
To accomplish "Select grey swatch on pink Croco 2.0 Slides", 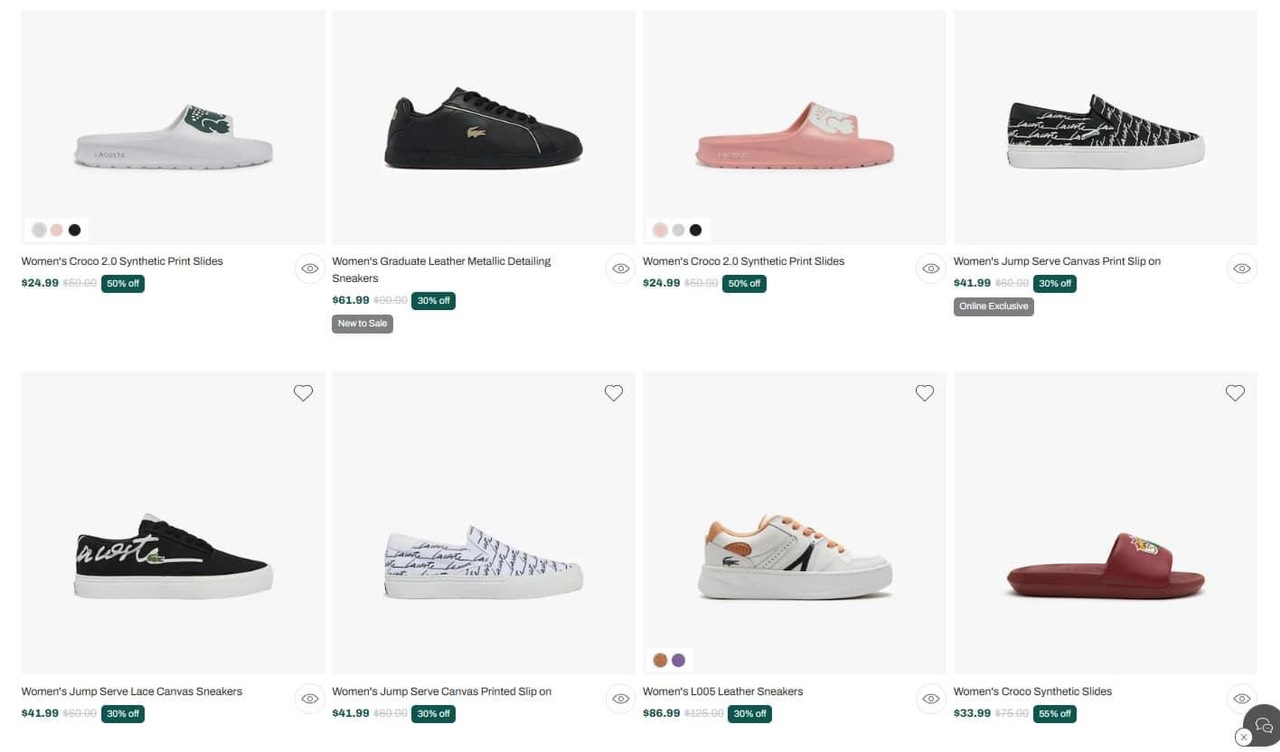I will point(678,230).
